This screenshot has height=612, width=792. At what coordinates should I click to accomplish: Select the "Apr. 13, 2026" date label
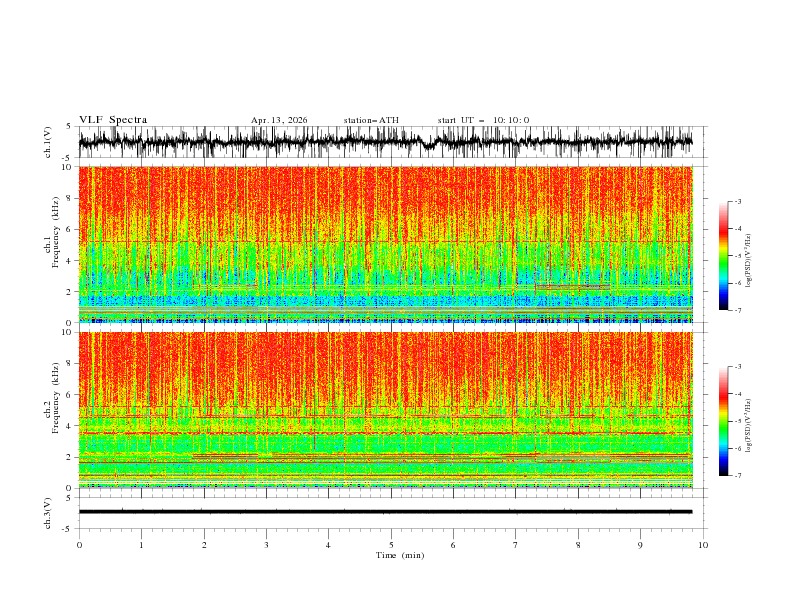click(279, 120)
